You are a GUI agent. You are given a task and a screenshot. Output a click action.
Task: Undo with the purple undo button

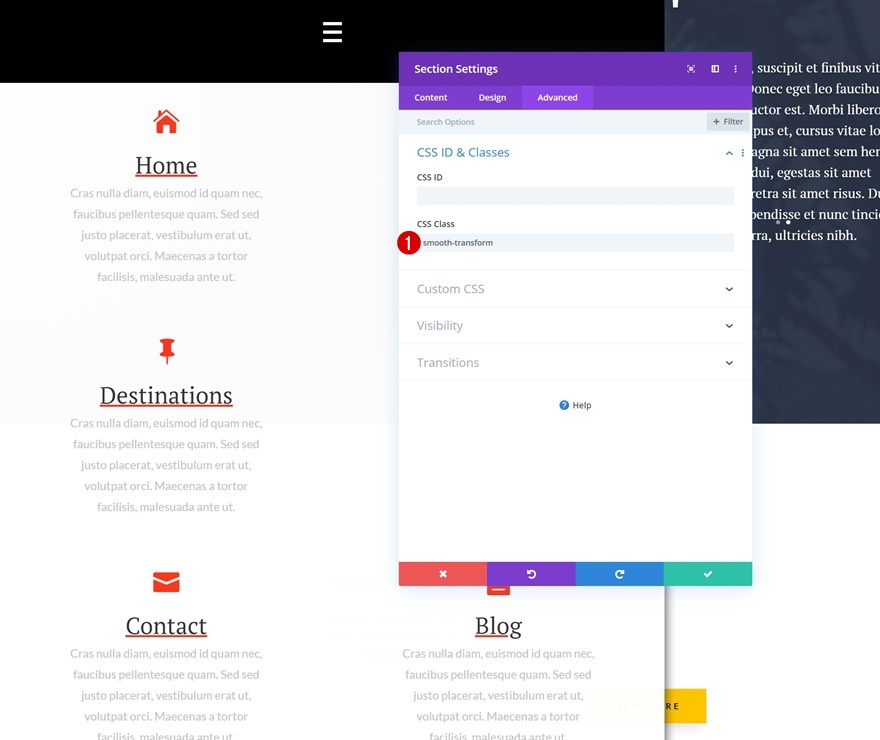(531, 574)
